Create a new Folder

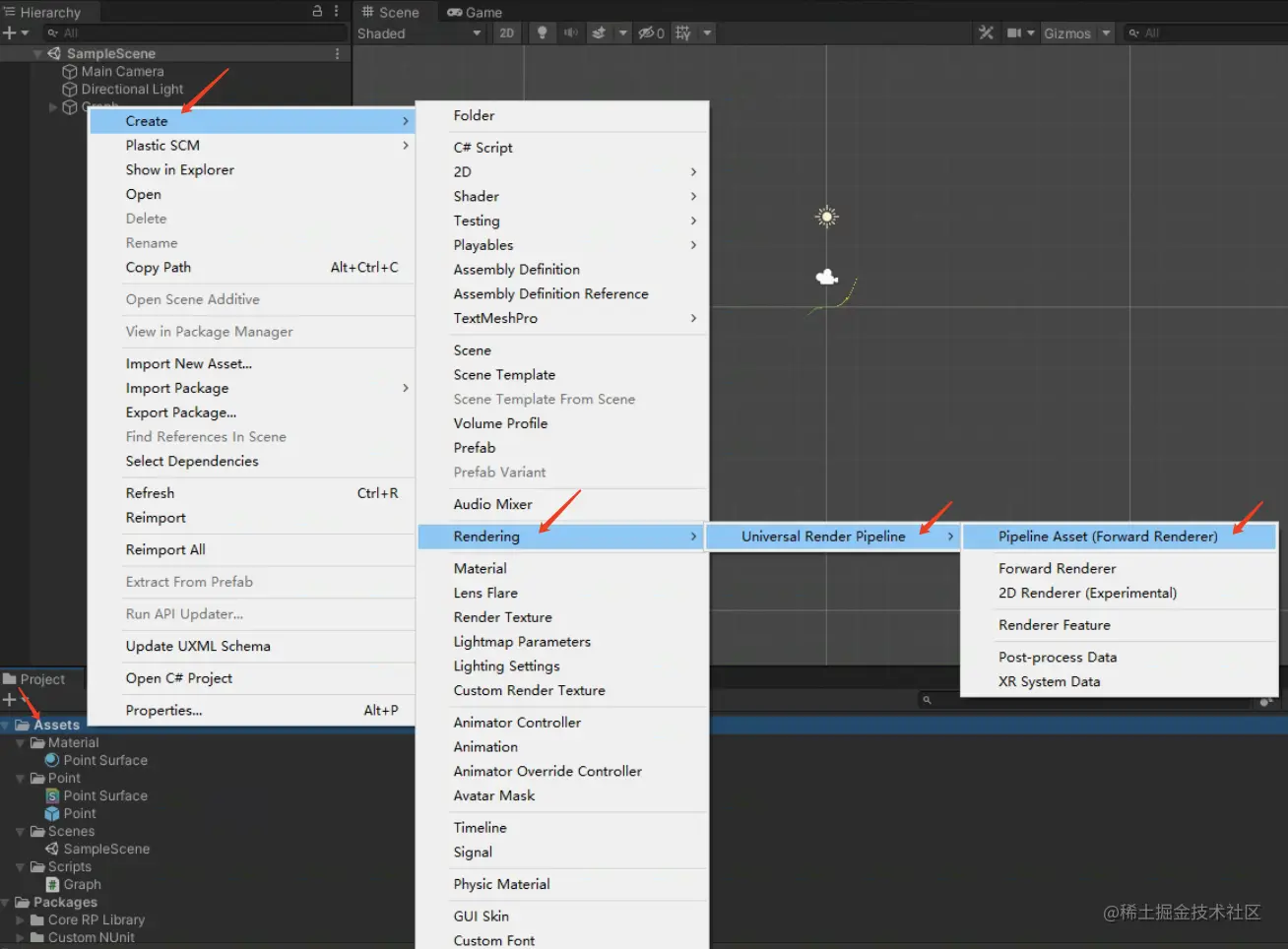[x=562, y=116]
